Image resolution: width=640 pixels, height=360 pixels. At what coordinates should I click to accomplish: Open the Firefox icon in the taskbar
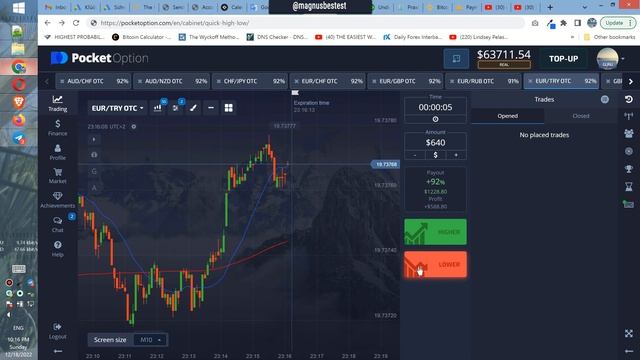click(x=19, y=120)
